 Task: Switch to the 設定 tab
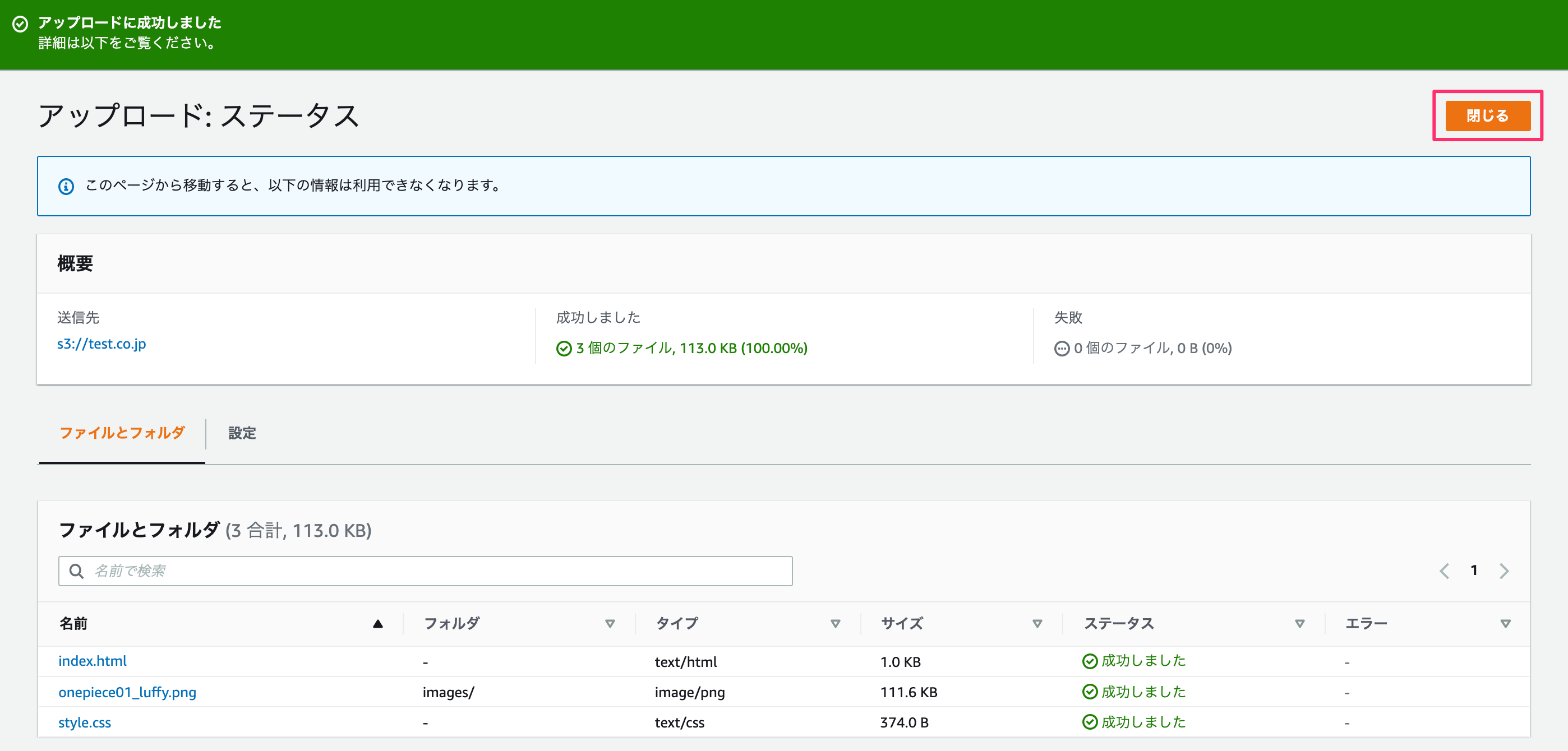tap(242, 434)
